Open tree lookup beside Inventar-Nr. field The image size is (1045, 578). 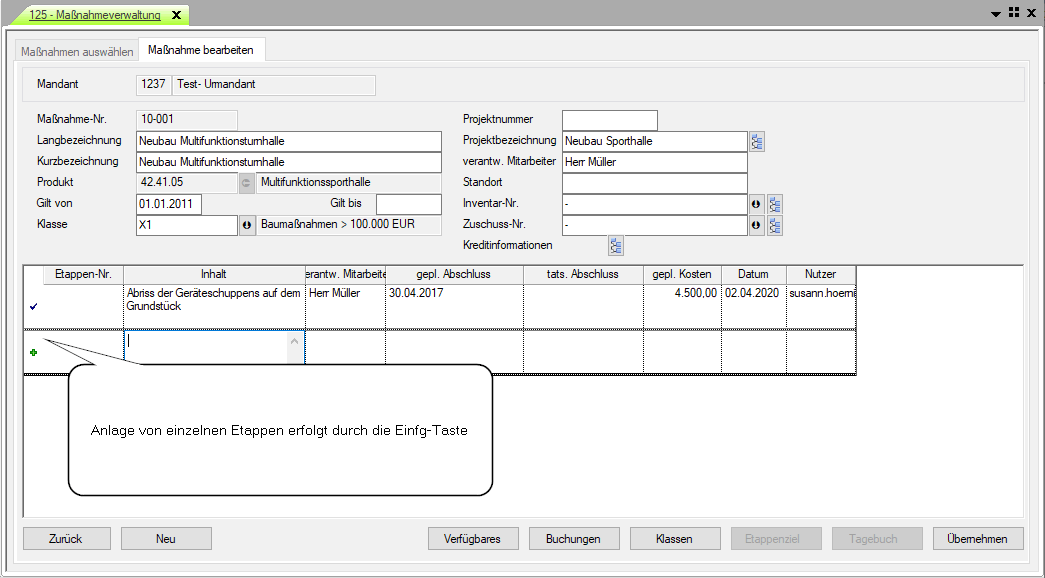click(x=774, y=204)
